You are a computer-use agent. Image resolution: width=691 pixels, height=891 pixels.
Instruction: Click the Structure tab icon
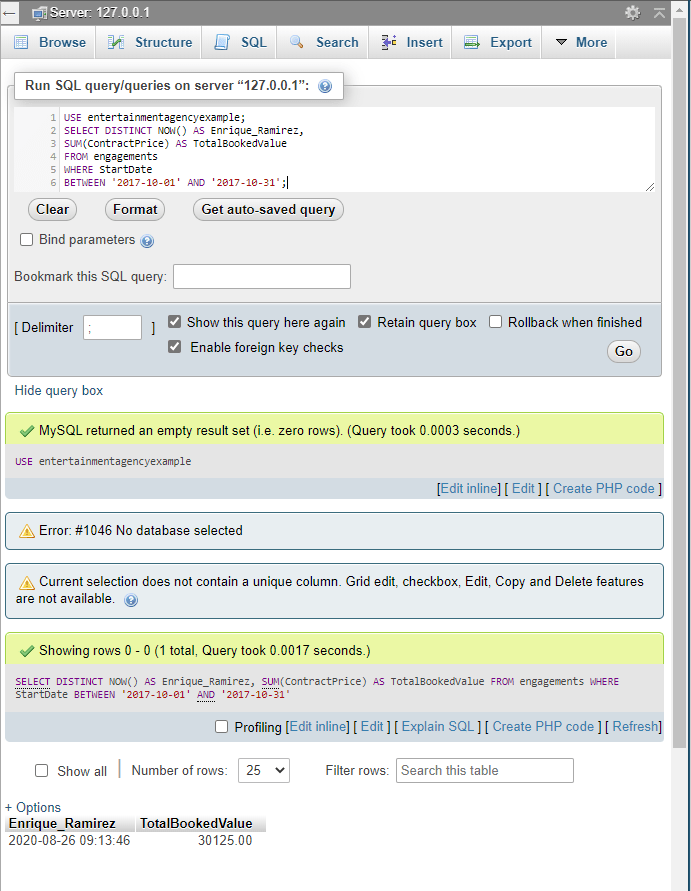(x=116, y=42)
